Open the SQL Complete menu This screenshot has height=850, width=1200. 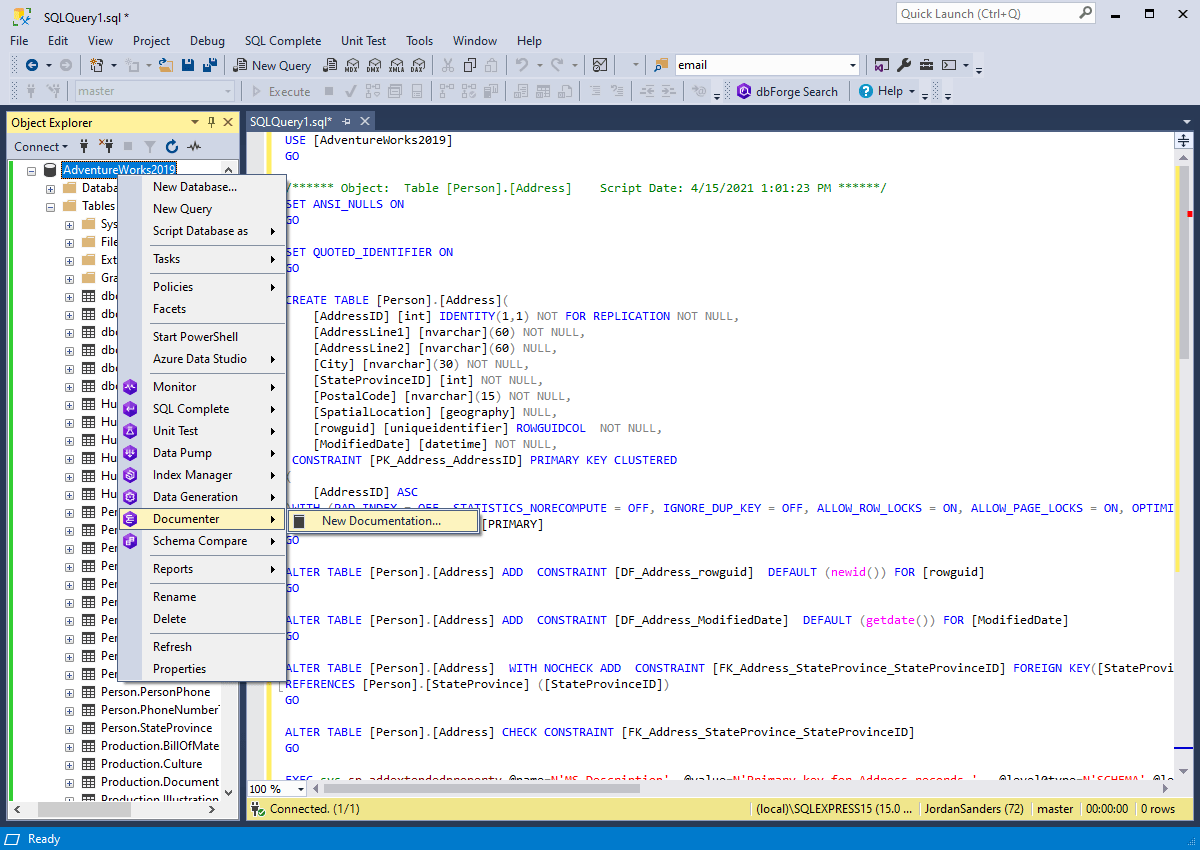pyautogui.click(x=282, y=41)
